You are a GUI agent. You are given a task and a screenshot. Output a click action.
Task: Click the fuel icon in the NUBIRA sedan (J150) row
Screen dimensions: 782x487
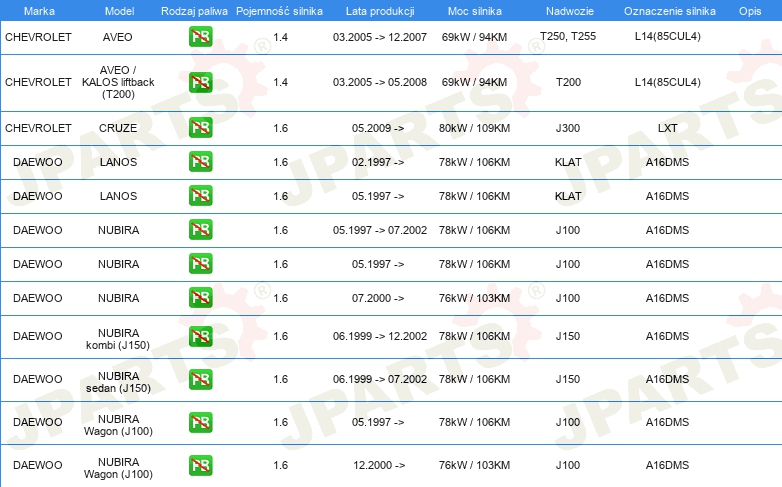200,379
